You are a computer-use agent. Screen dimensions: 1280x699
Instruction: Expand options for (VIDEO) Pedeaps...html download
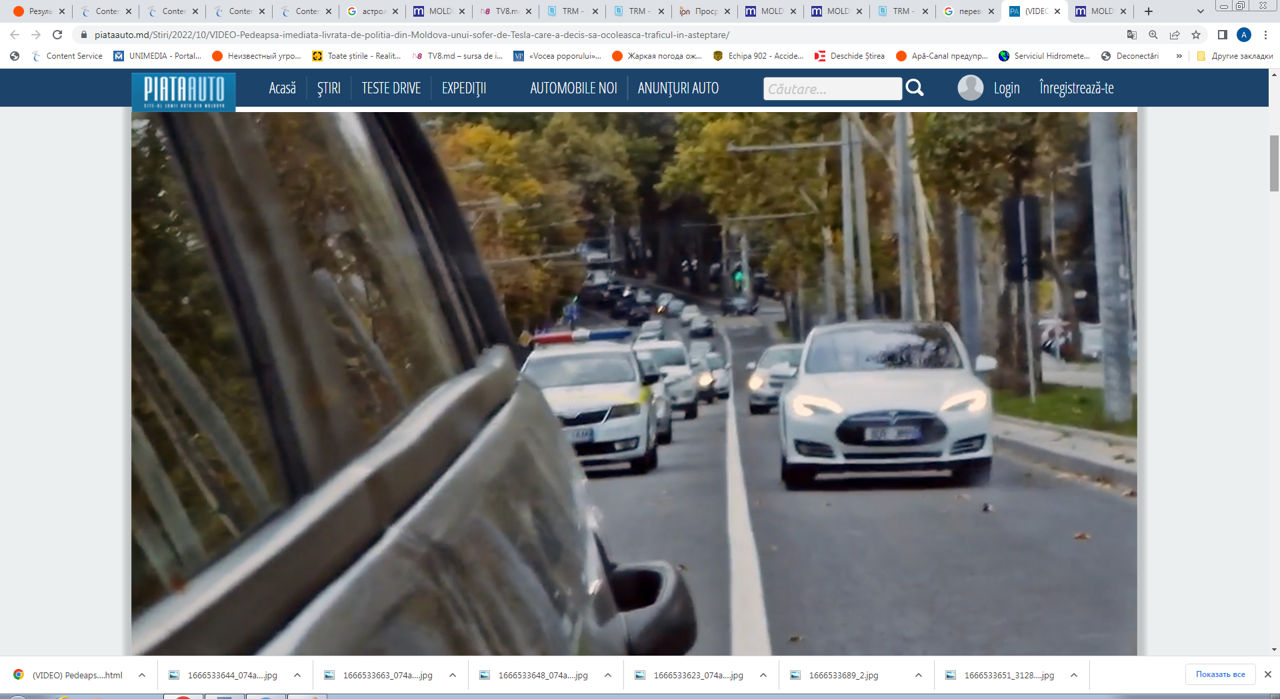[141, 675]
